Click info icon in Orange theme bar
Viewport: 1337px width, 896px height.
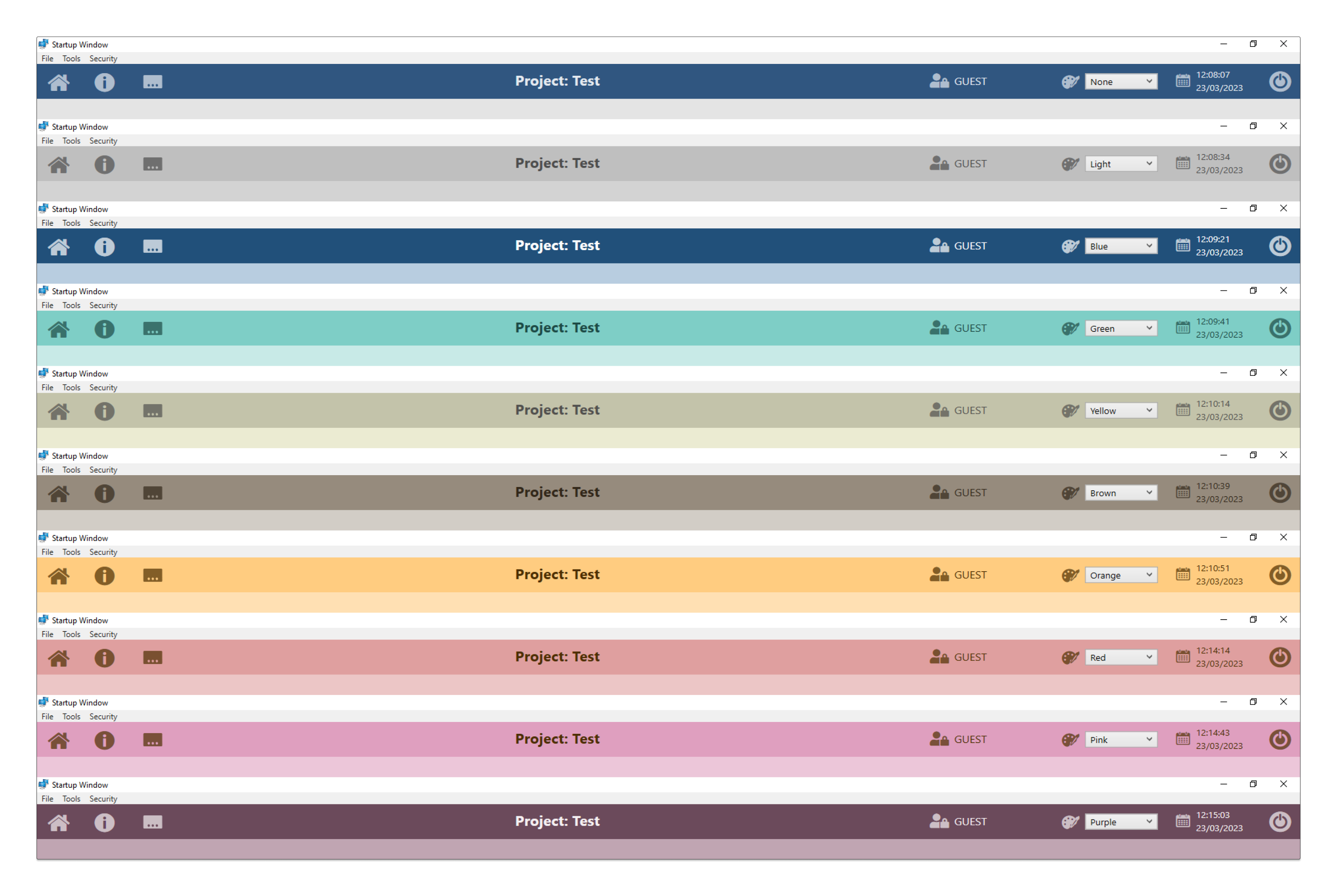point(104,575)
